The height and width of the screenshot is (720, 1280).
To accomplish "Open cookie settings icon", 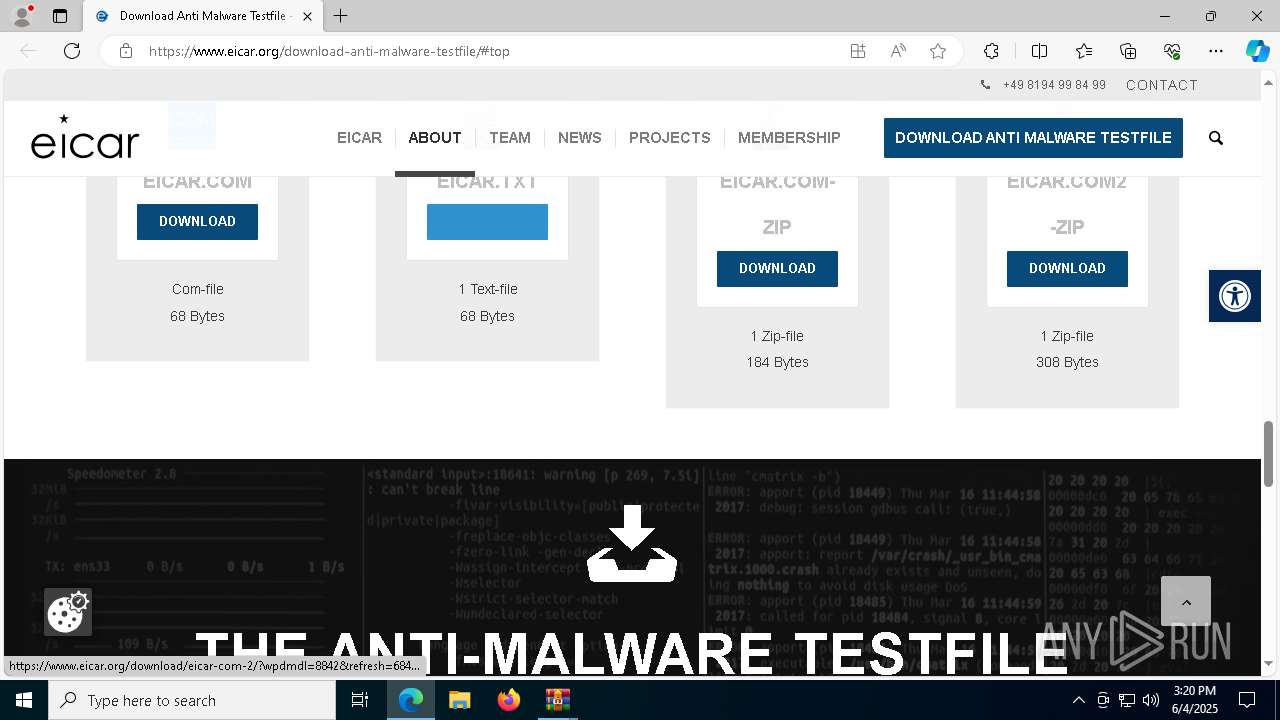I will 68,612.
